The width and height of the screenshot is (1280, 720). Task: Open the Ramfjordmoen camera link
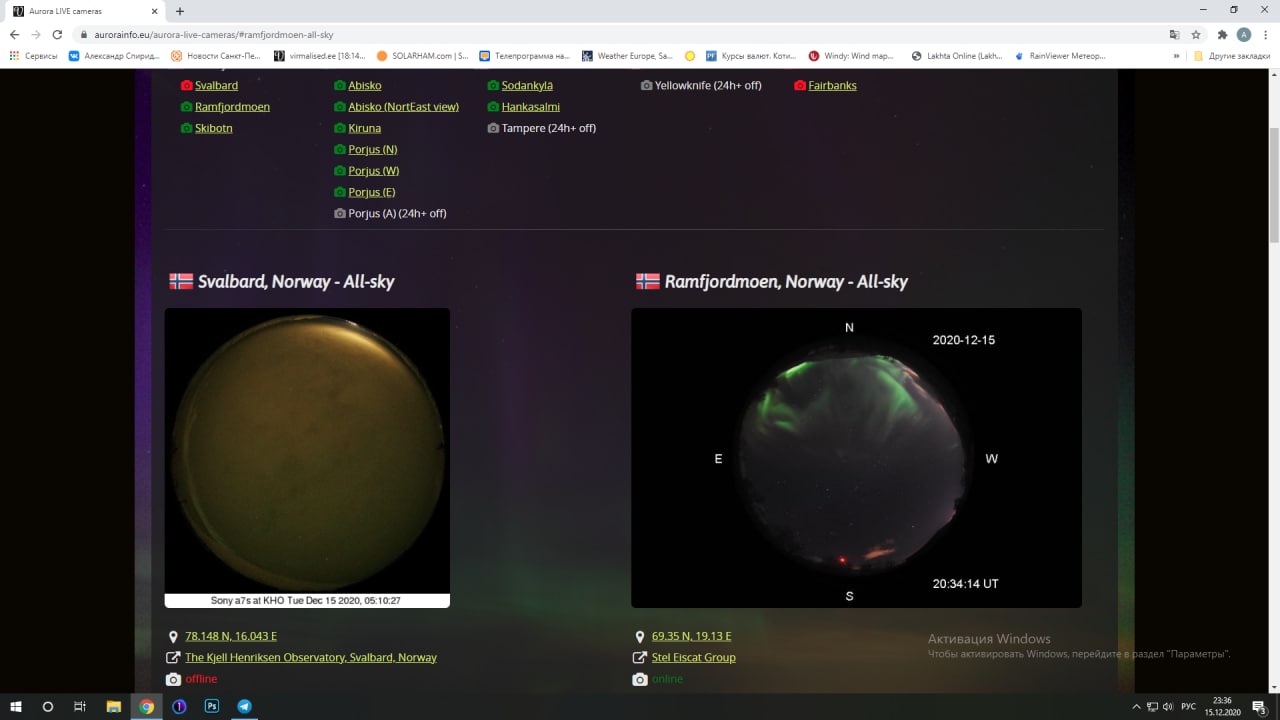point(232,107)
